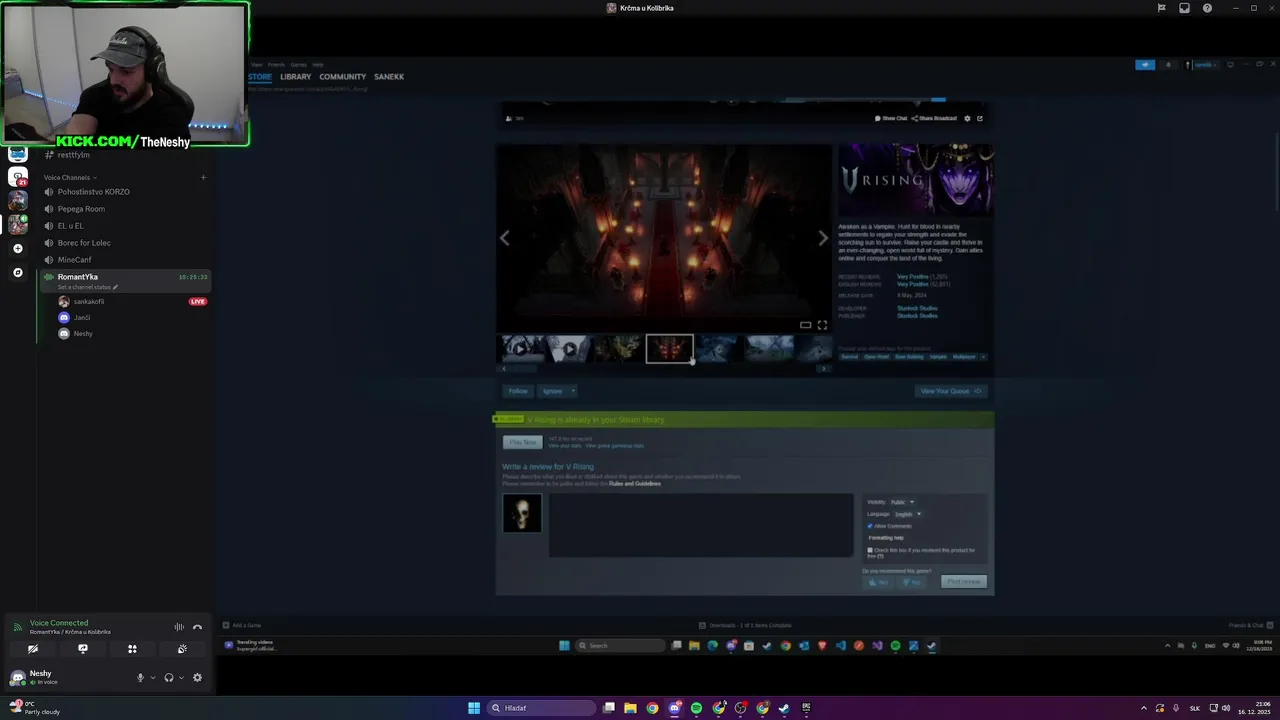The image size is (1280, 720).
Task: Click Play Now button
Action: (x=523, y=442)
